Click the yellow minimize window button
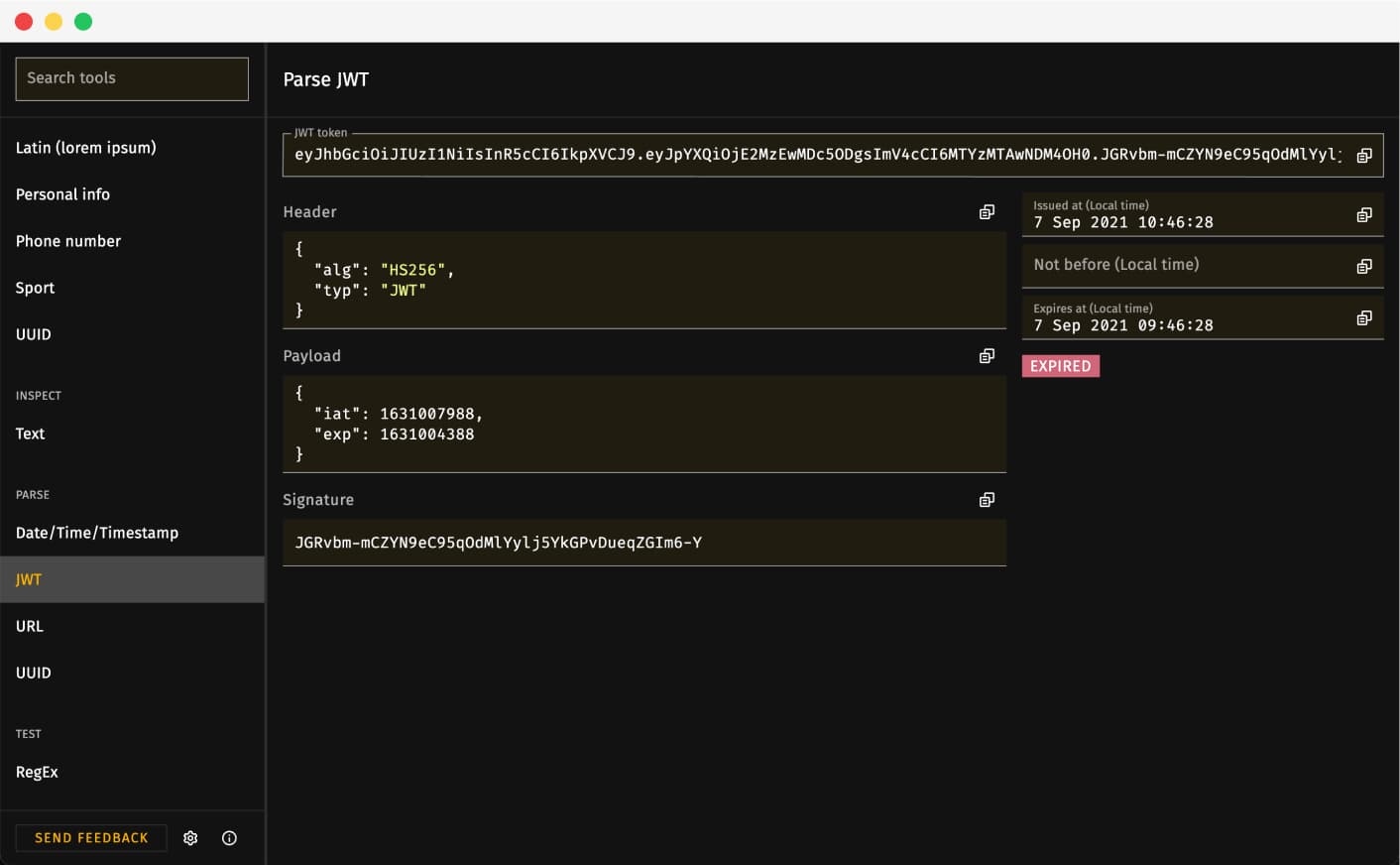The height and width of the screenshot is (865, 1400). click(54, 22)
